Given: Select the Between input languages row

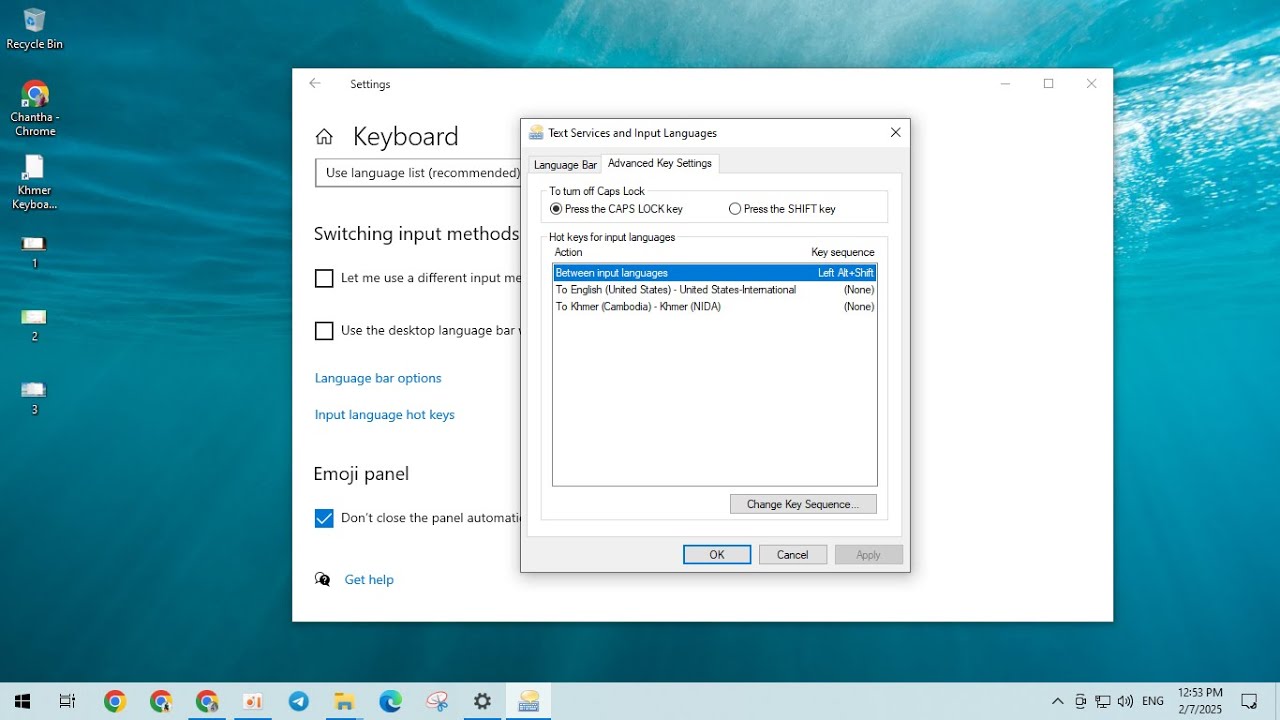Looking at the screenshot, I should point(715,273).
